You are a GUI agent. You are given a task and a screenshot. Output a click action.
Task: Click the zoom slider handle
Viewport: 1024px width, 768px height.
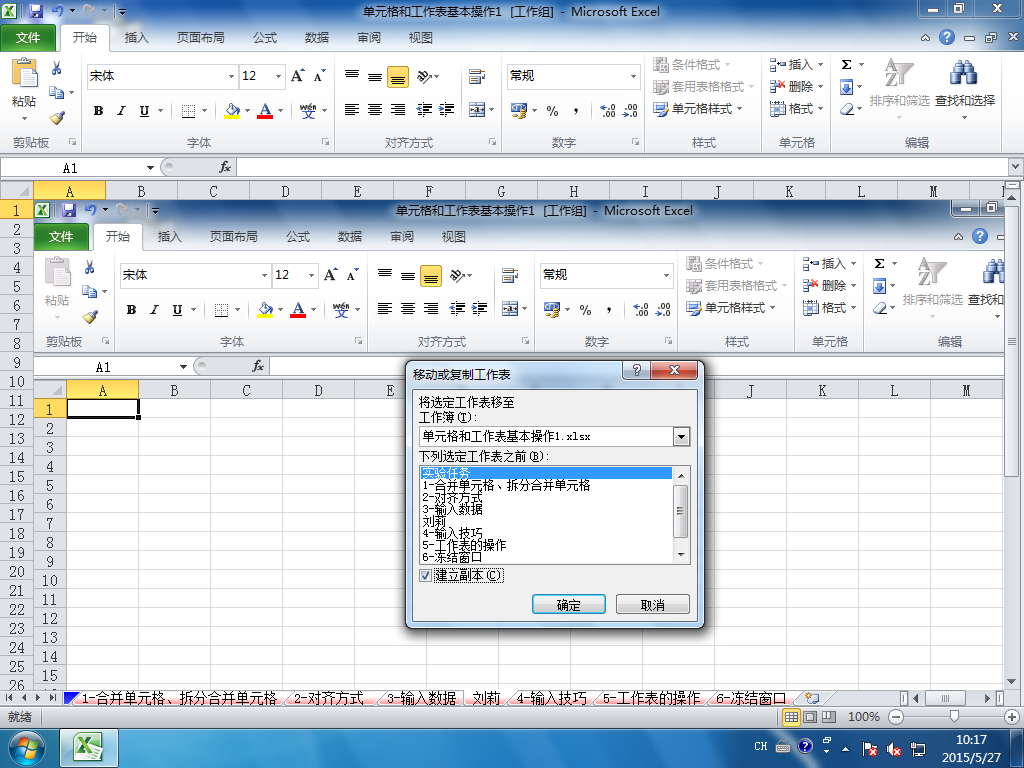click(x=954, y=717)
